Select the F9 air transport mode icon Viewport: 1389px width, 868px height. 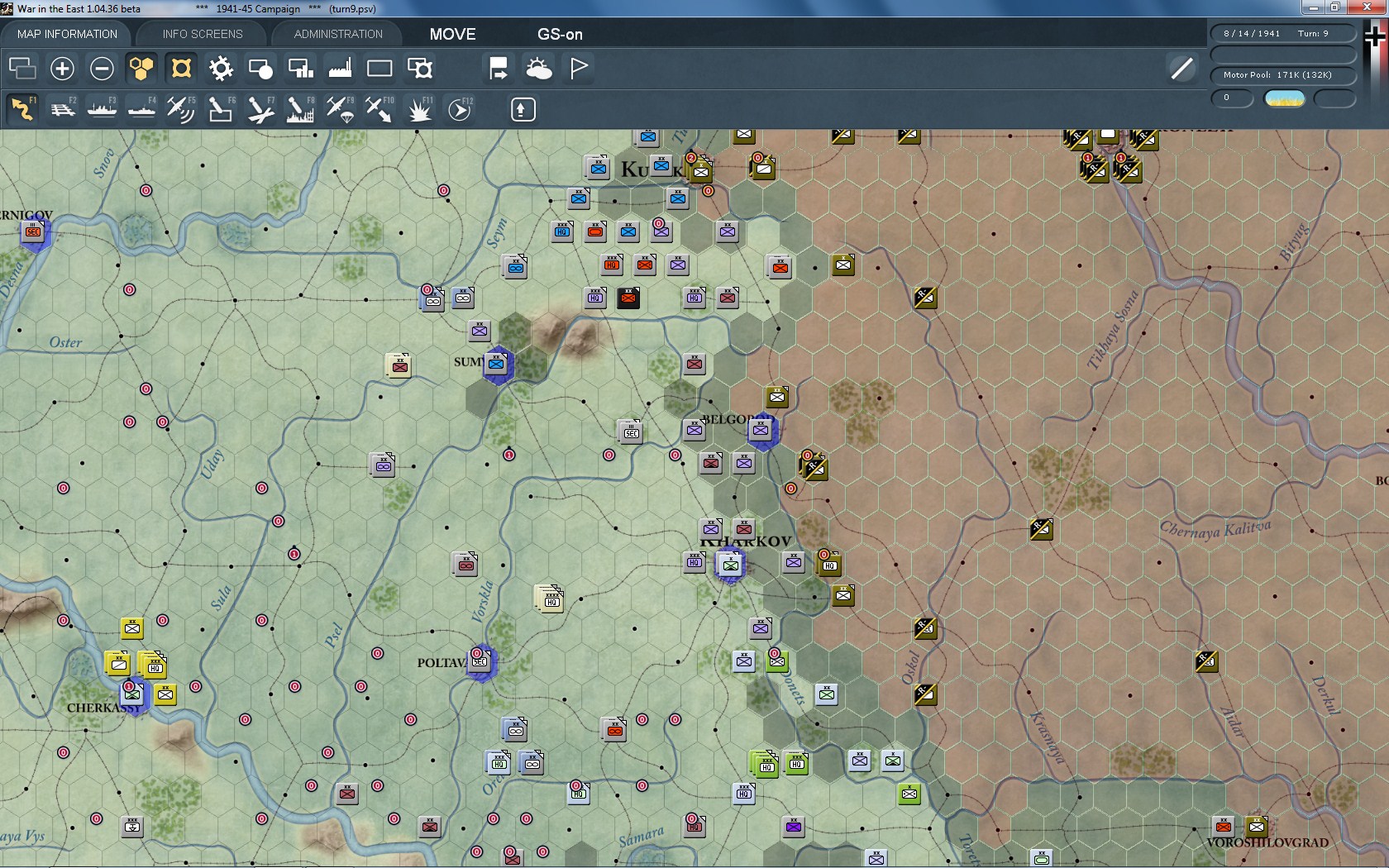click(x=340, y=109)
